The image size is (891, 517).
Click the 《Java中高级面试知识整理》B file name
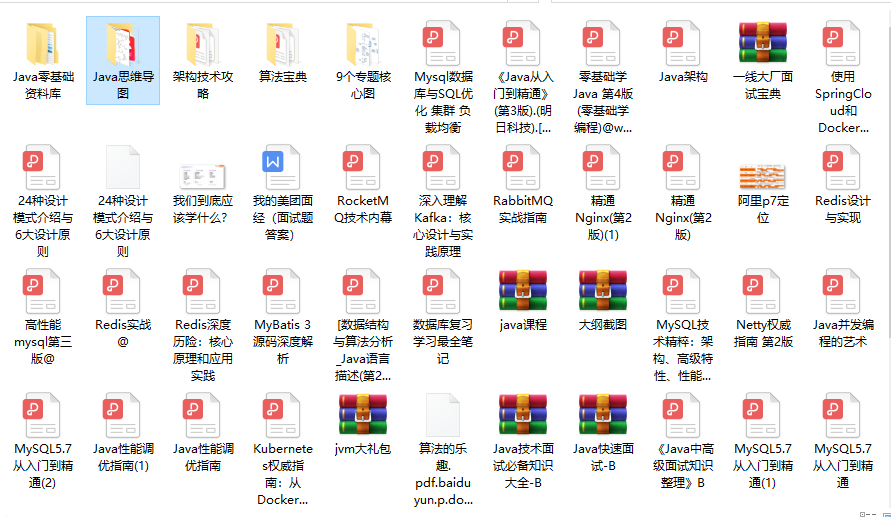point(682,465)
